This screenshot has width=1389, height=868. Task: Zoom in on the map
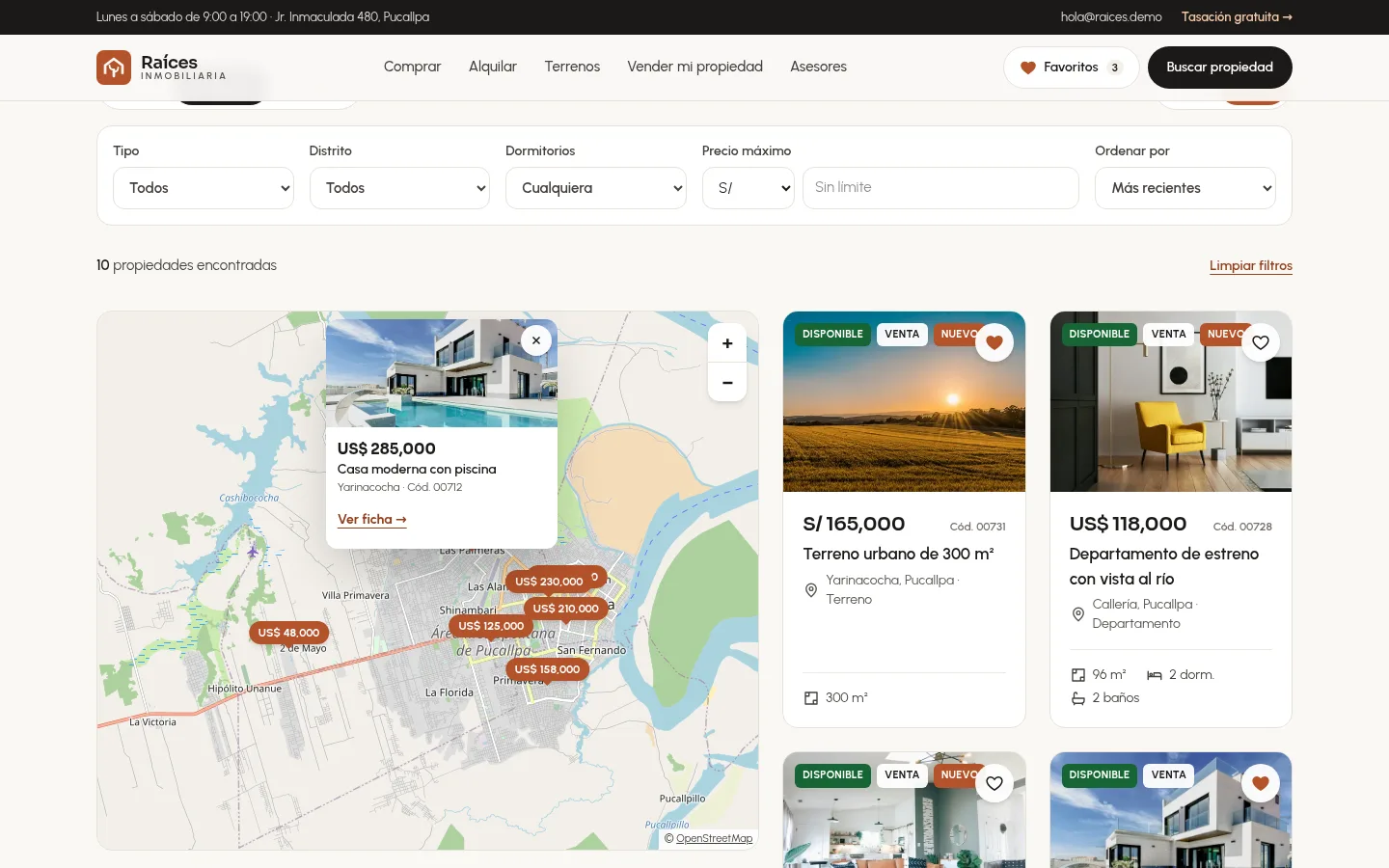(727, 343)
